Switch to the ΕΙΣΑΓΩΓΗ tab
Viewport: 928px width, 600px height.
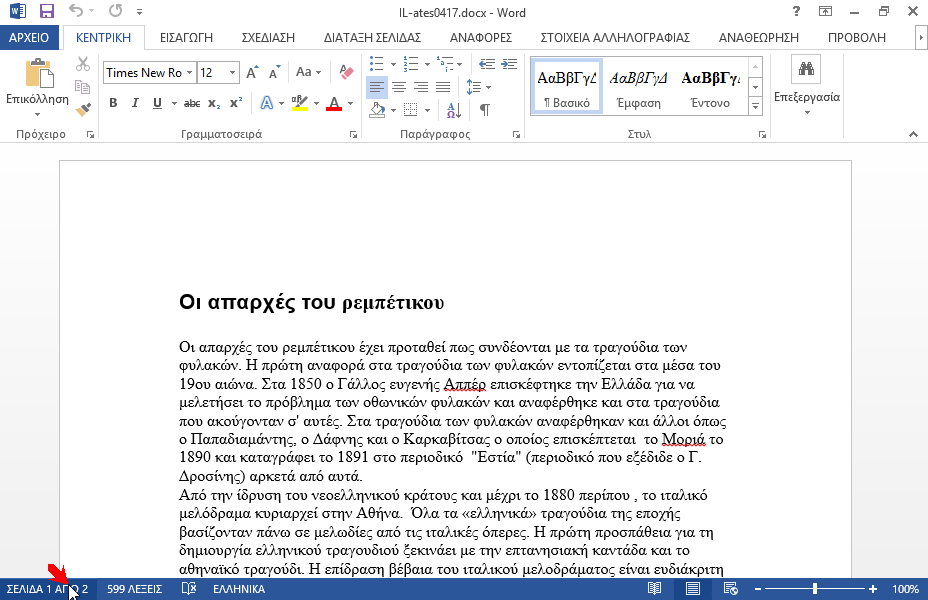186,38
